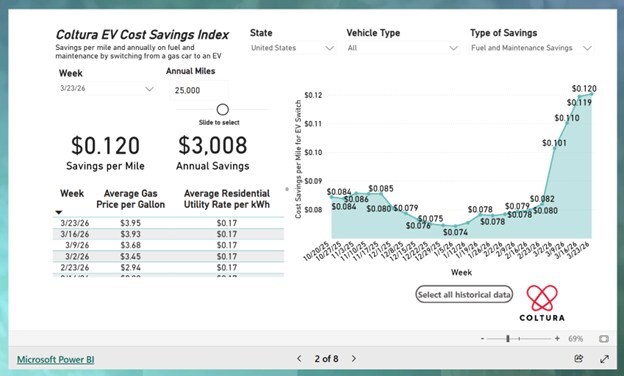
Task: Click Average Gas Price per Gallon header
Action: pos(131,199)
